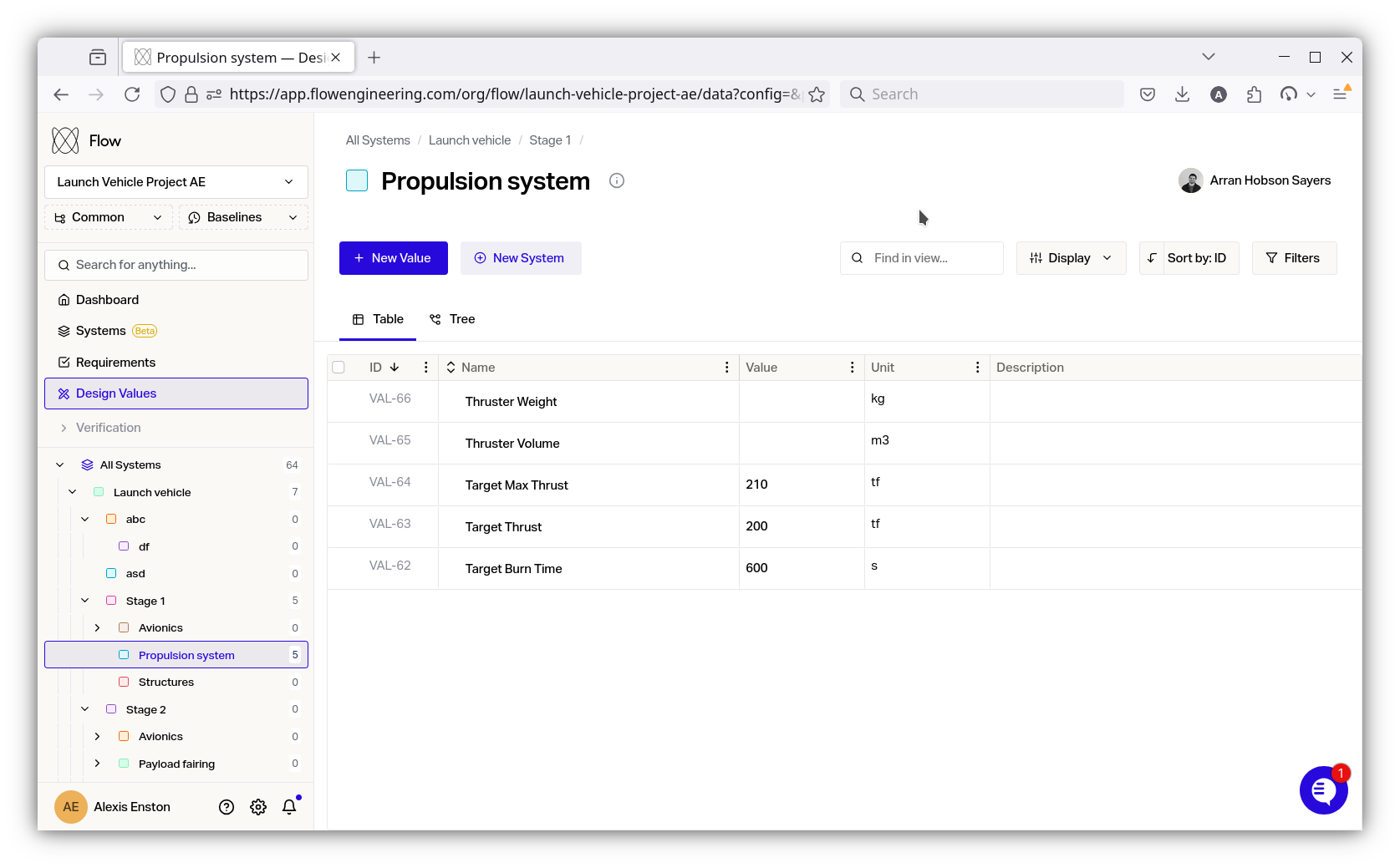Open the Value column options menu
The image size is (1400, 868).
pyautogui.click(x=853, y=368)
